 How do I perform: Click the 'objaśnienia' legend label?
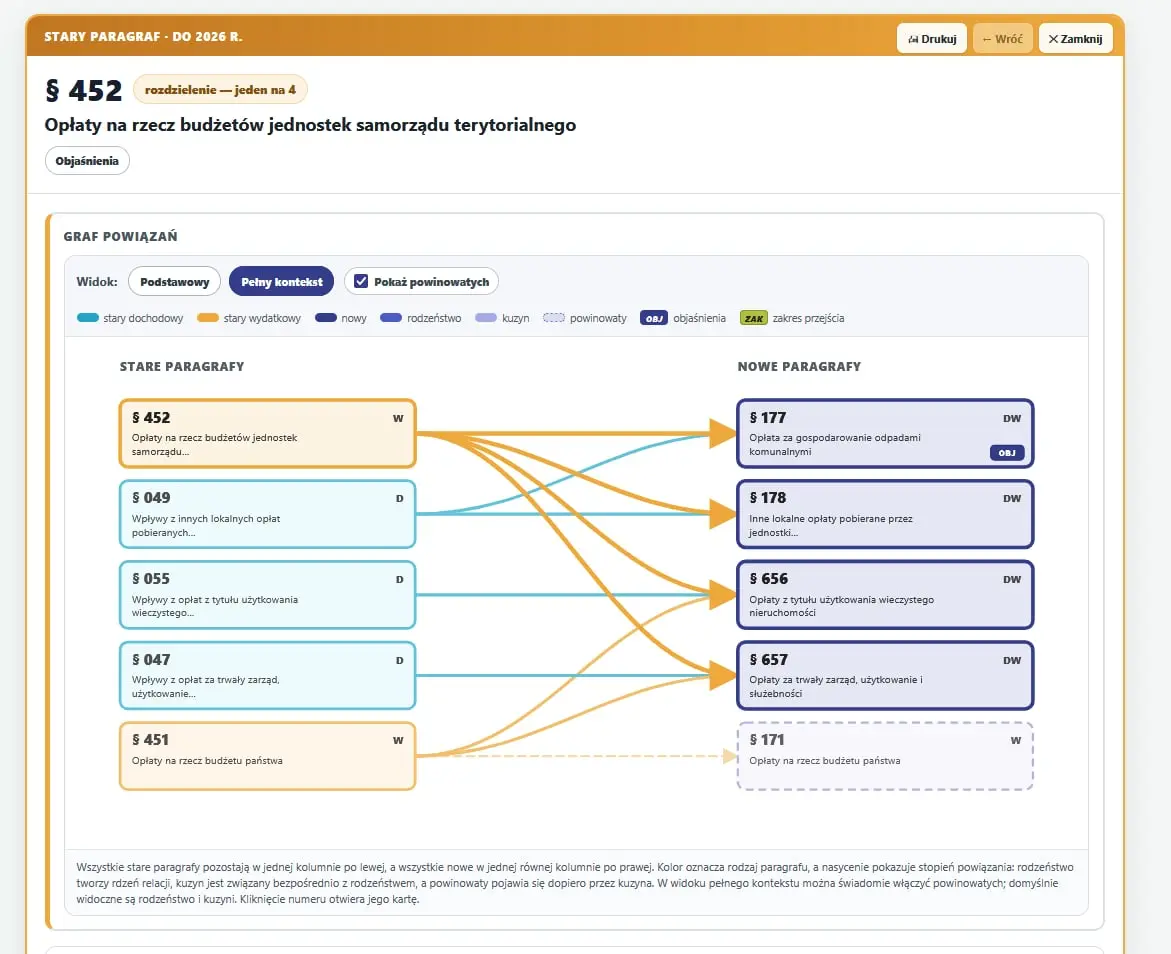[699, 318]
